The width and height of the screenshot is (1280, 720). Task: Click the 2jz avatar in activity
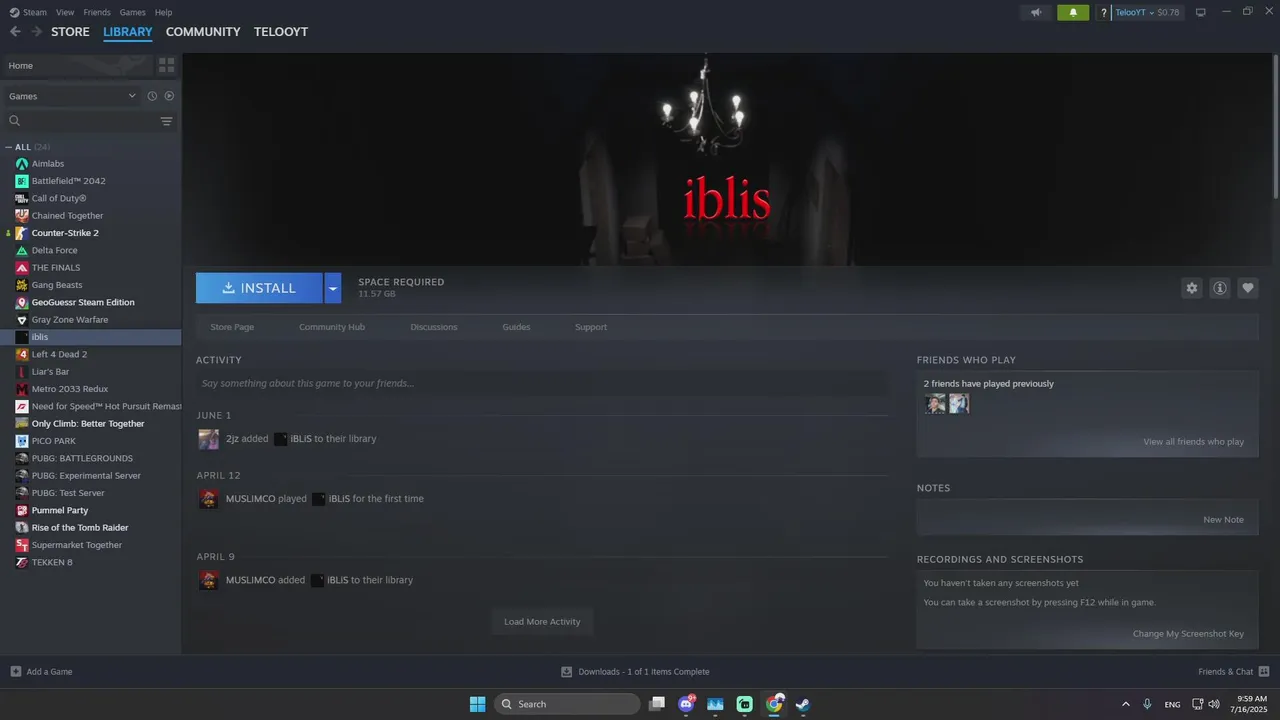(208, 439)
